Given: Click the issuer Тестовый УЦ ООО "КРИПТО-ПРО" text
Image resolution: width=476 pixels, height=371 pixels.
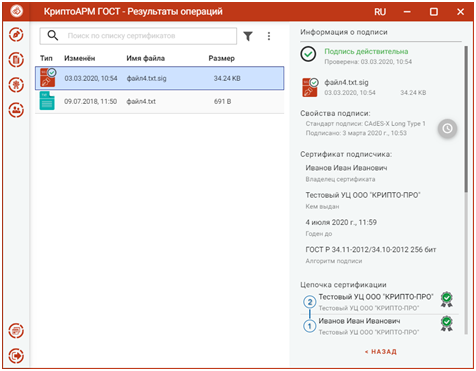Looking at the screenshot, I should click(363, 195).
